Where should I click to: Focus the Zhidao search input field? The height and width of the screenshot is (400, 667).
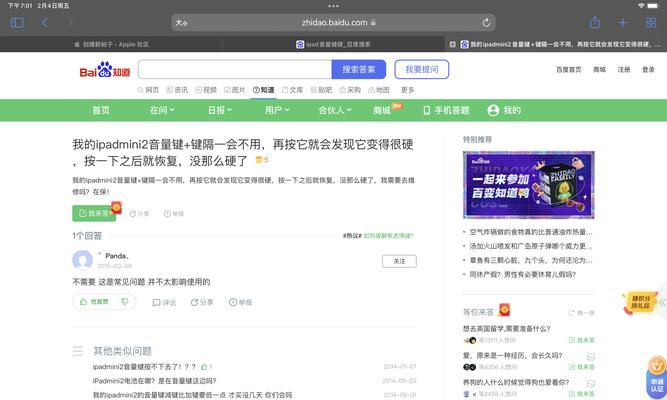[235, 69]
